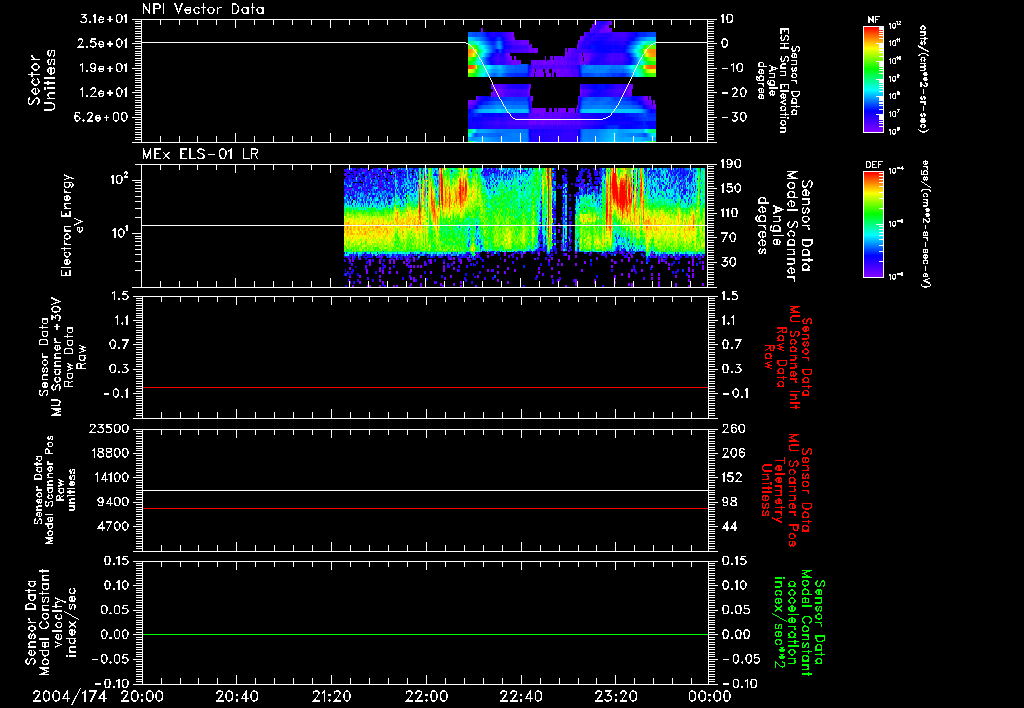
Task: Click the 'DEF' colorbar title
Action: coord(873,165)
